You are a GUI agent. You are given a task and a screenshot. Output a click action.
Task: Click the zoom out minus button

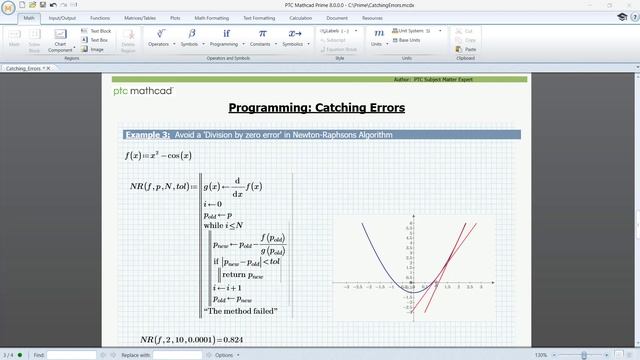[x=554, y=355]
